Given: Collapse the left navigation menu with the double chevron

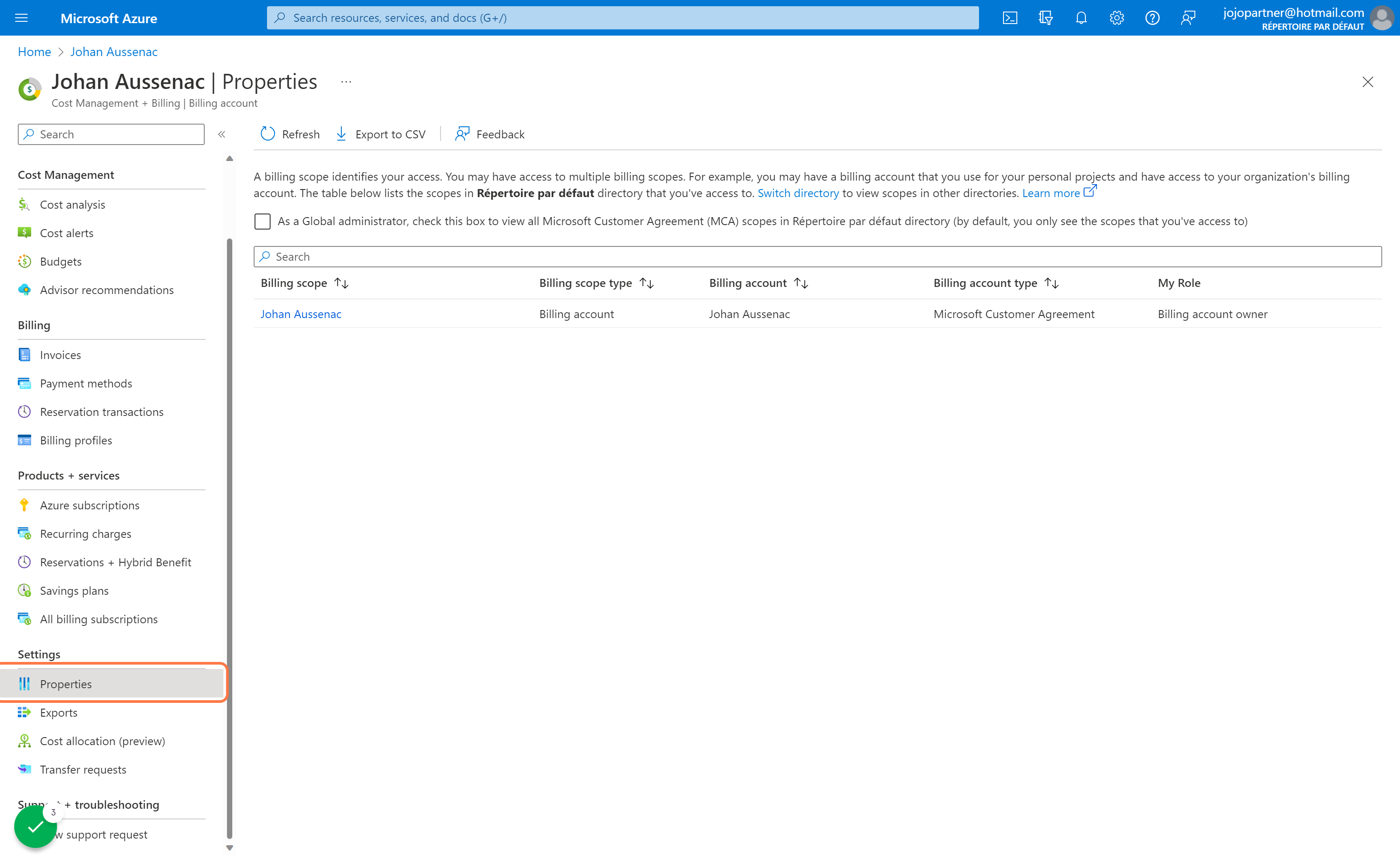Looking at the screenshot, I should tap(222, 134).
